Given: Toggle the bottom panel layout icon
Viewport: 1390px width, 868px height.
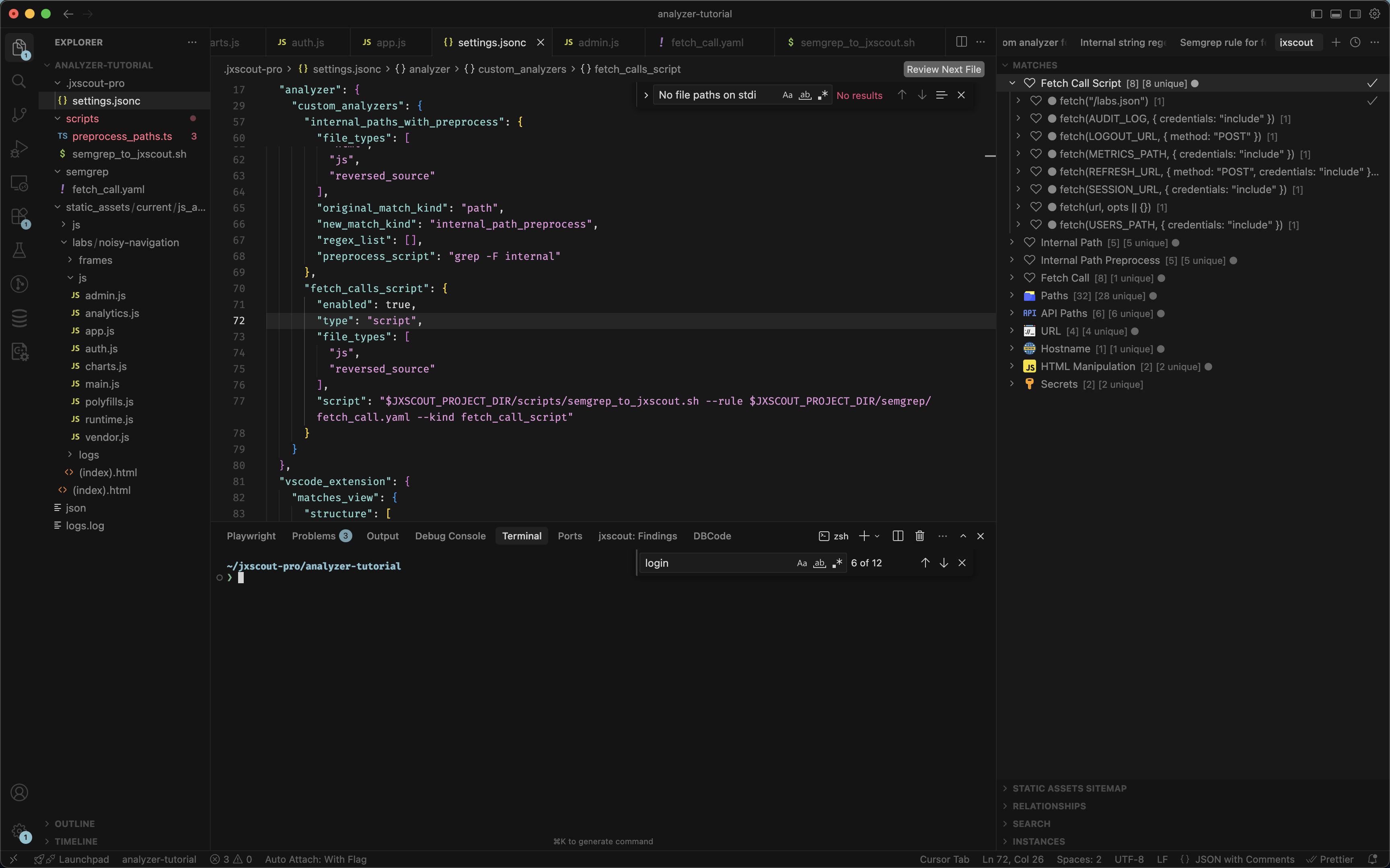Looking at the screenshot, I should tap(1336, 14).
